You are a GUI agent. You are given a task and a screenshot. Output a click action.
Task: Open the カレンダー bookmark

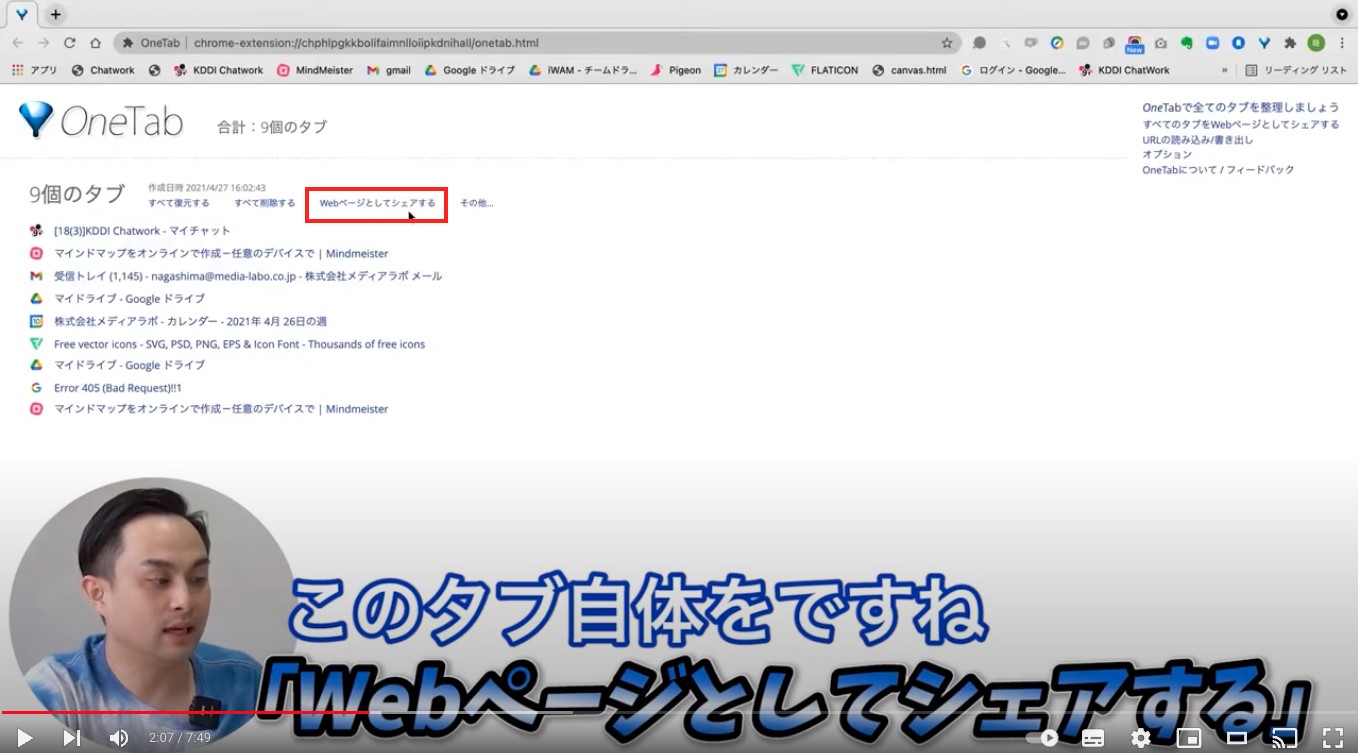coord(746,70)
